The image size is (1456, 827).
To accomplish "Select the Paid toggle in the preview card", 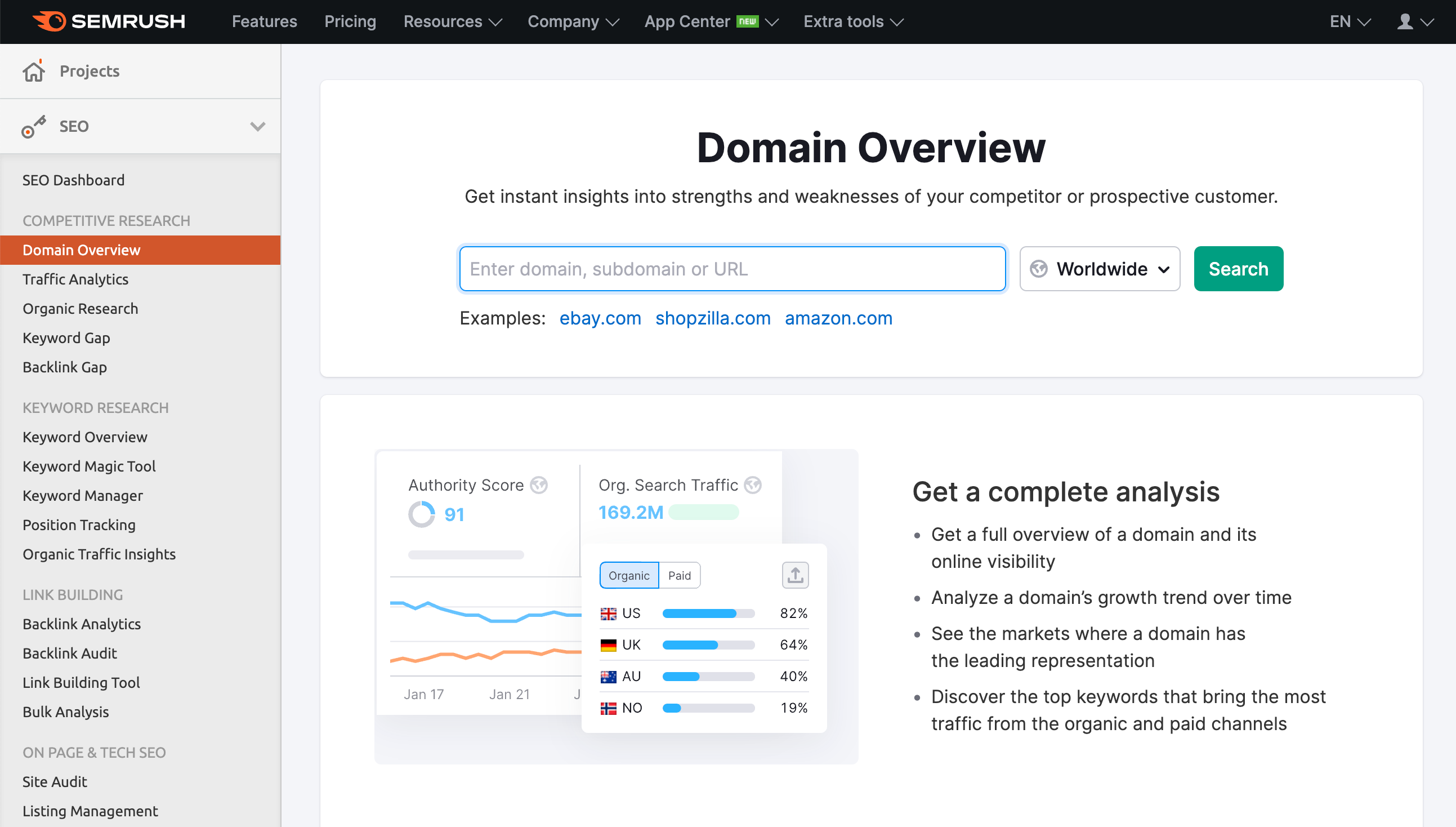I will tap(680, 575).
